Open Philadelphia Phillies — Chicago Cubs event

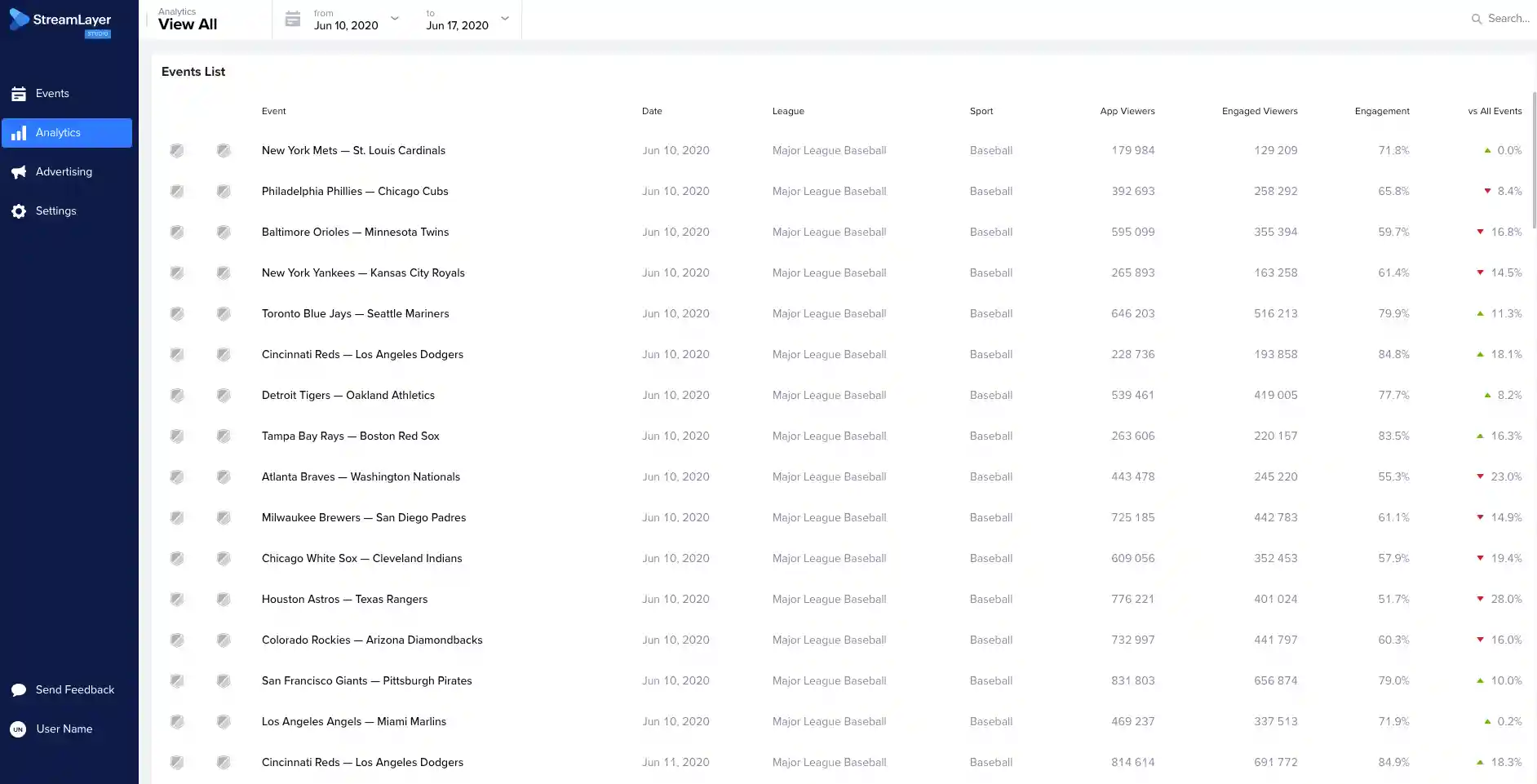pos(355,192)
